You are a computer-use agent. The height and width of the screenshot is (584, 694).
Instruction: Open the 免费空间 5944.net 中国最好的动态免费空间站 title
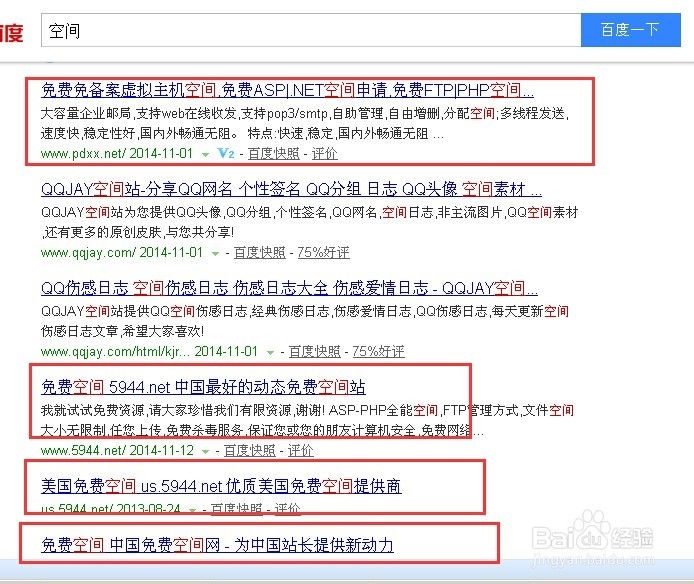pos(203,387)
